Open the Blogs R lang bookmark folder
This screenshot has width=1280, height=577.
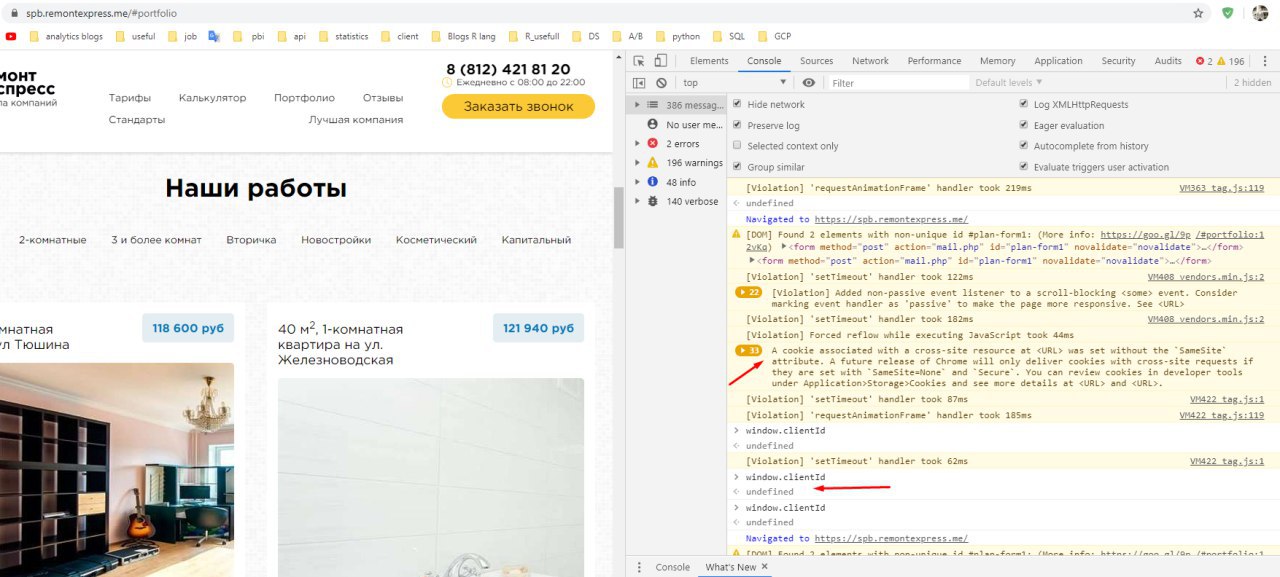click(463, 36)
